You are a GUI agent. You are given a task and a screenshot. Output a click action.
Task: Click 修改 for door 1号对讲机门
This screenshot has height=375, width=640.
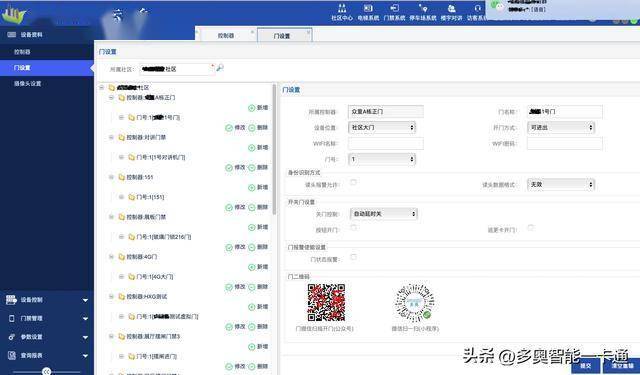(236, 167)
